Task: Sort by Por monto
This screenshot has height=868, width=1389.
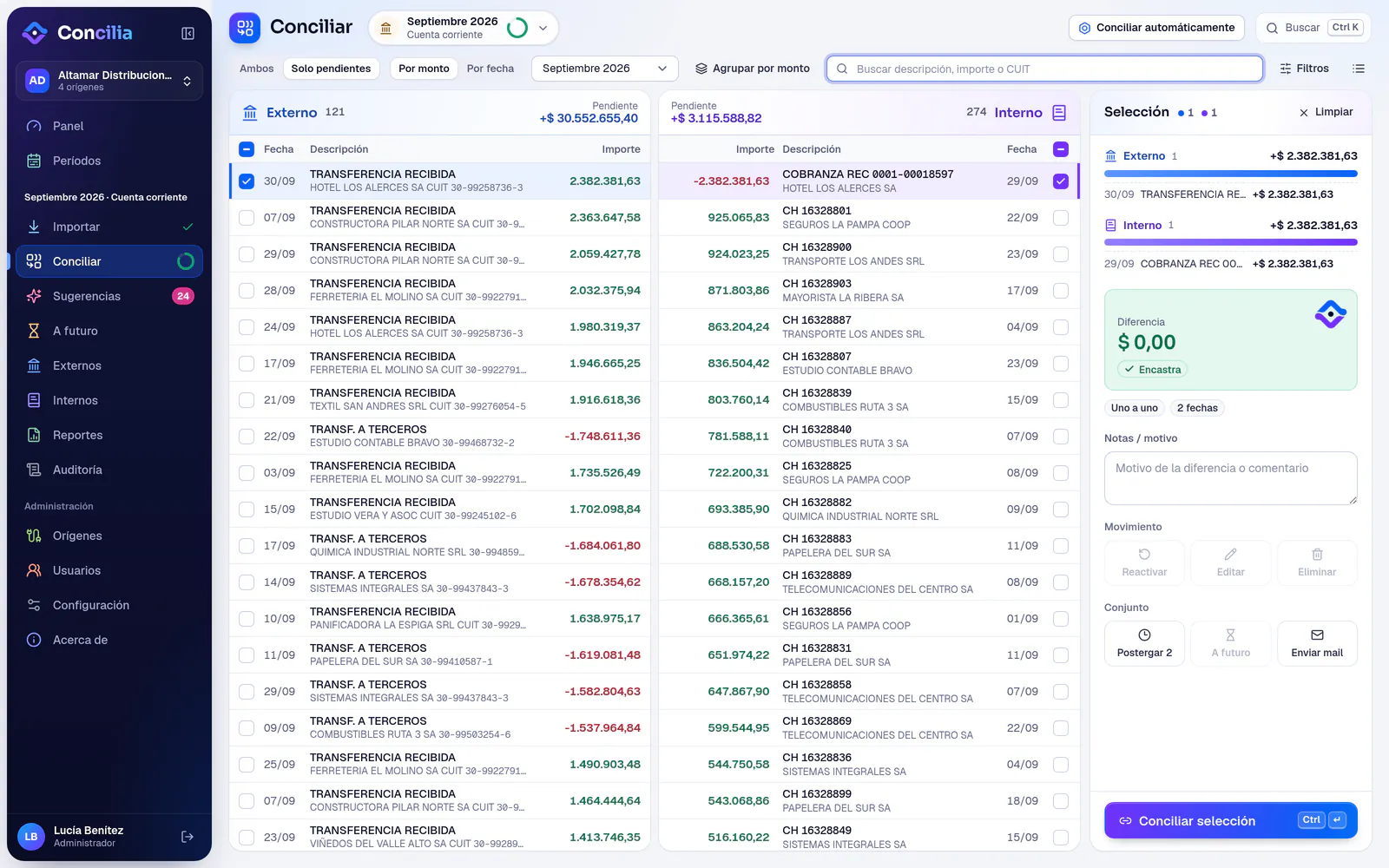Action: pyautogui.click(x=424, y=69)
